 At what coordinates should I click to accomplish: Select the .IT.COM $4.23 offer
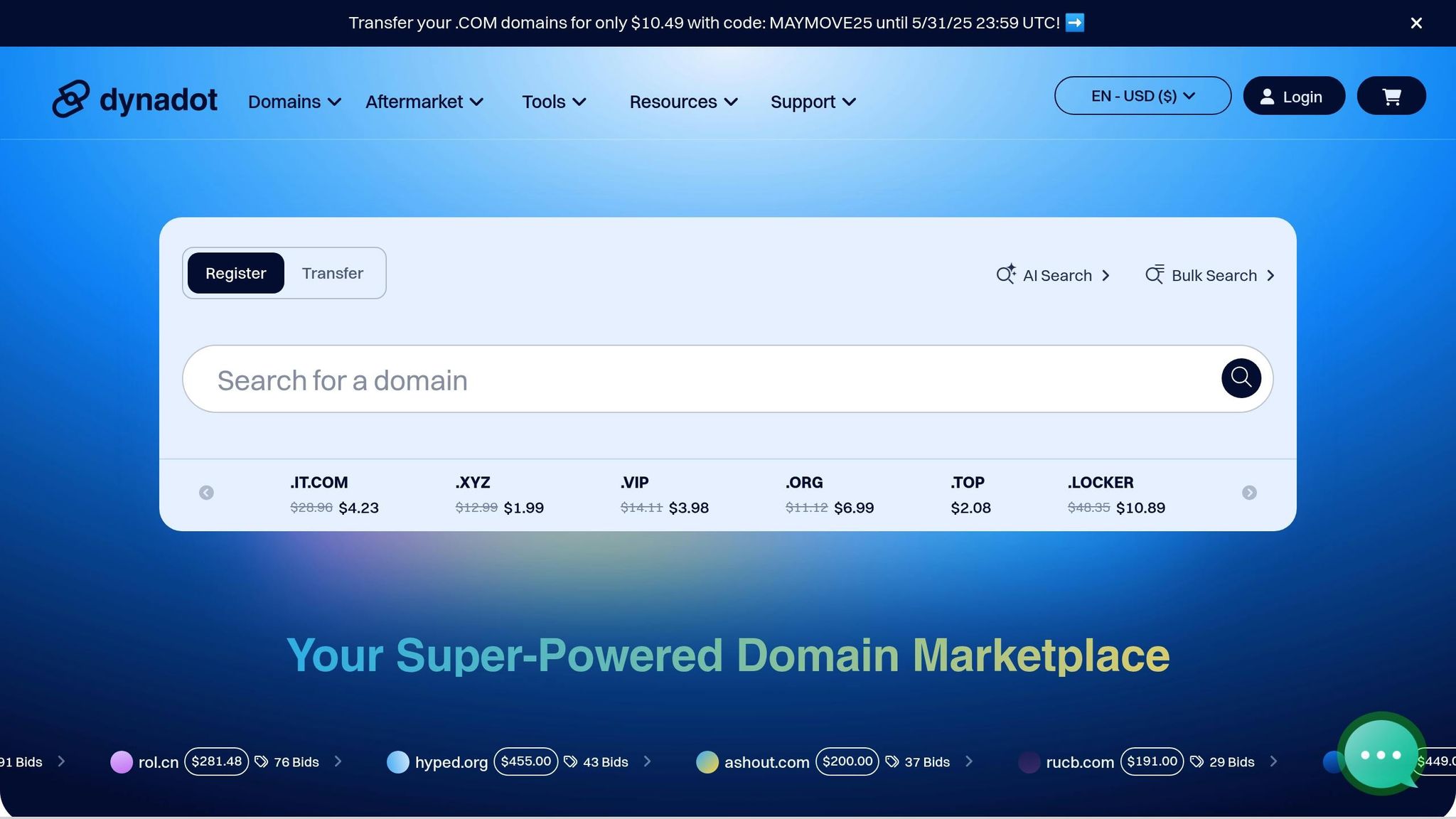[x=334, y=495]
